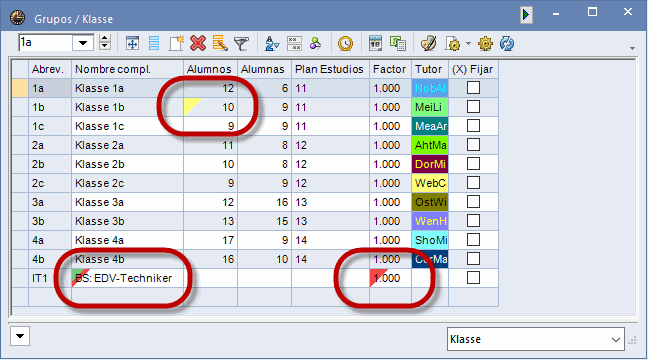Select dark red tutor cell DorMi
Viewport: 648px width, 360px height.
430,164
